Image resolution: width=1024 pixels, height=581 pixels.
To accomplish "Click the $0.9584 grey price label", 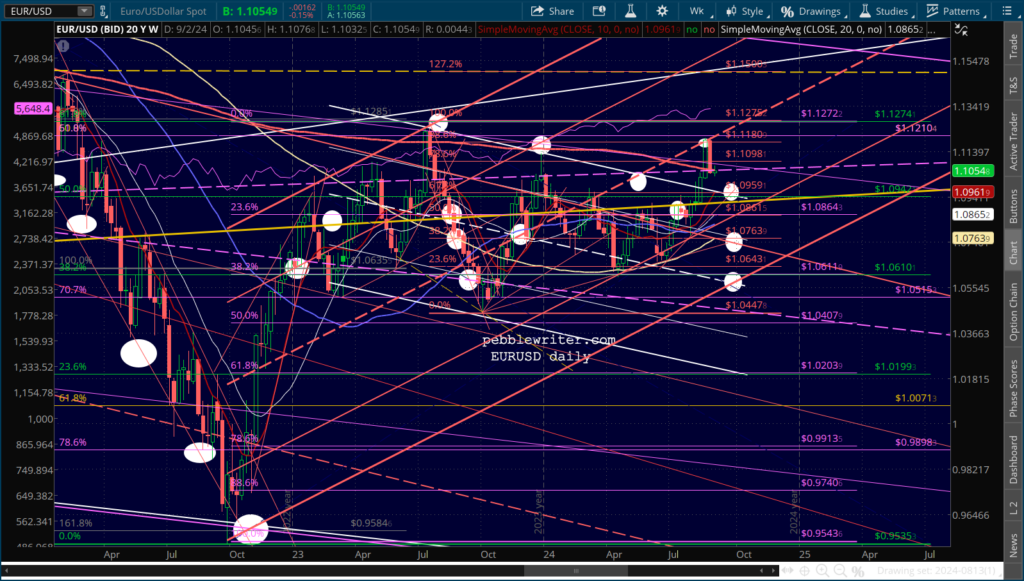I will 372,523.
